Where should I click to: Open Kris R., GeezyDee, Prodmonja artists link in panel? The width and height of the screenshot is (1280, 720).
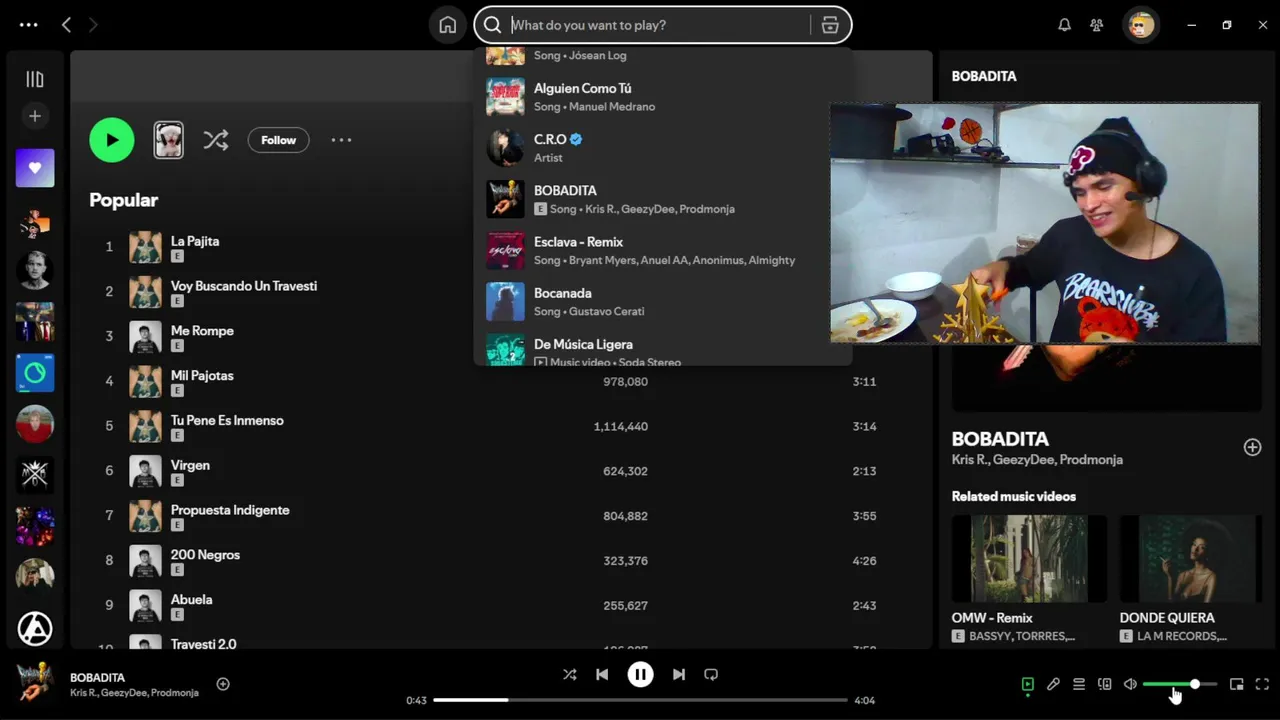[x=1037, y=460]
